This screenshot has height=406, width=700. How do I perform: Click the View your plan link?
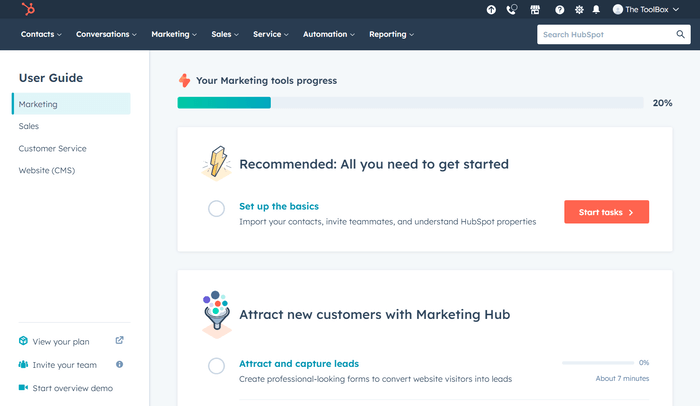tap(61, 342)
